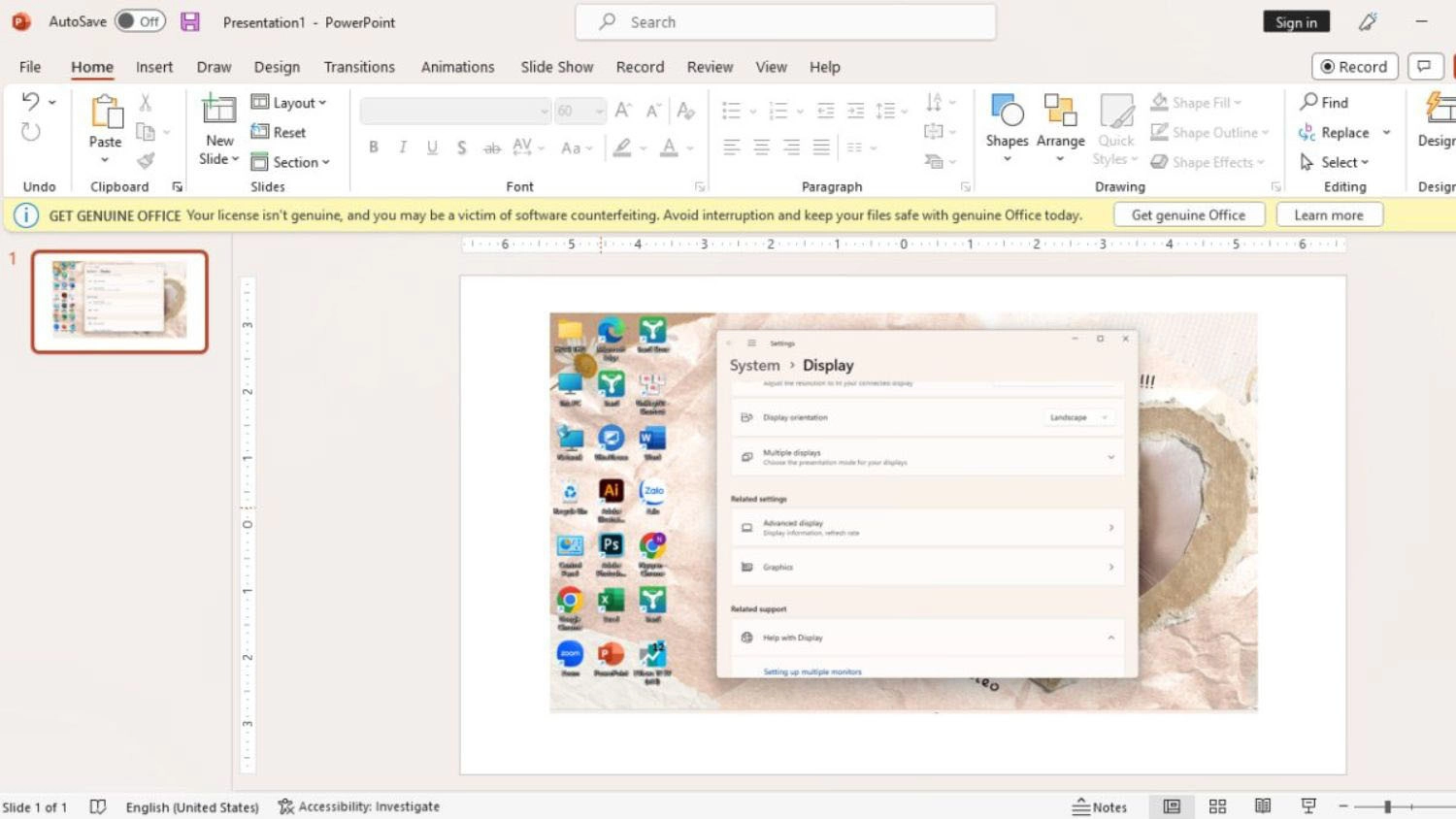Open the Comments pane icon
Image resolution: width=1456 pixels, height=819 pixels.
[x=1424, y=66]
